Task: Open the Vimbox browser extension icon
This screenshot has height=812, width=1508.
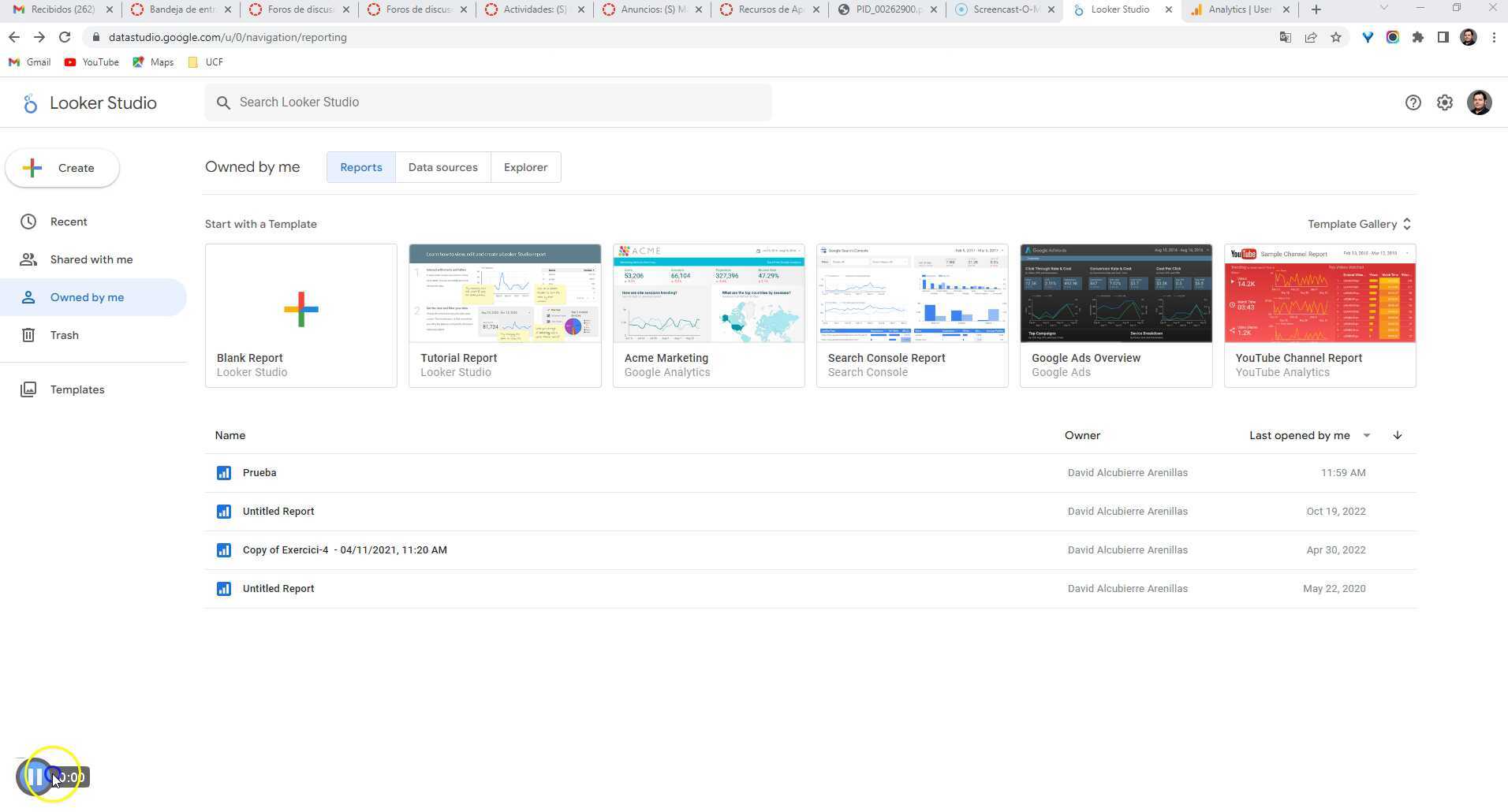Action: (x=1368, y=37)
